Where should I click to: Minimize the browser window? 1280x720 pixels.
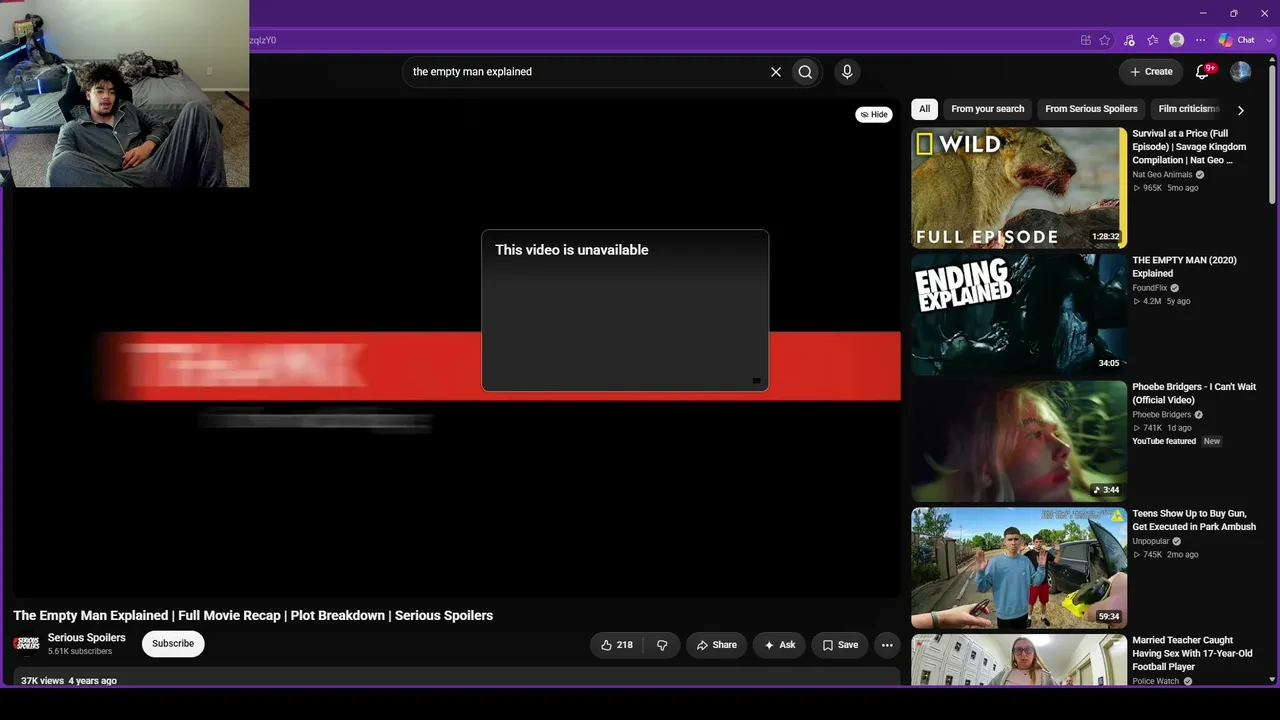tap(1203, 13)
